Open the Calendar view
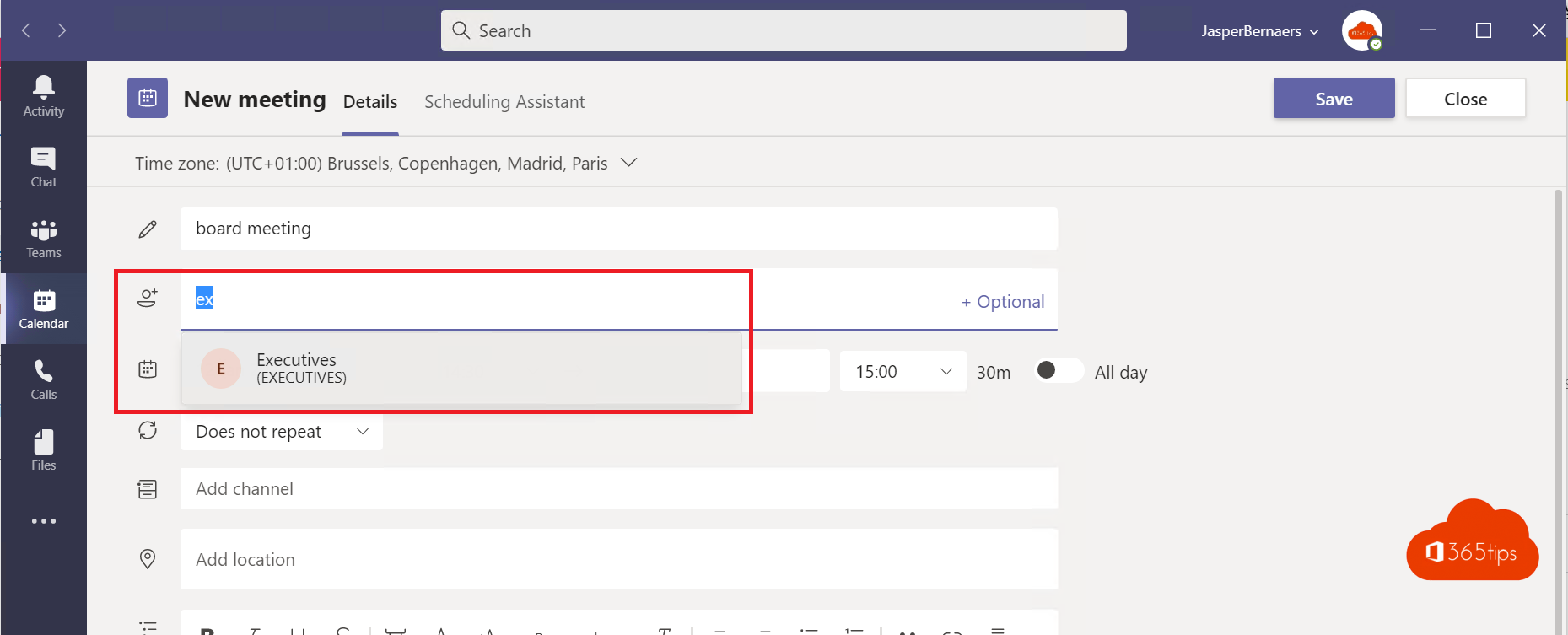The width and height of the screenshot is (1568, 635). pyautogui.click(x=44, y=309)
